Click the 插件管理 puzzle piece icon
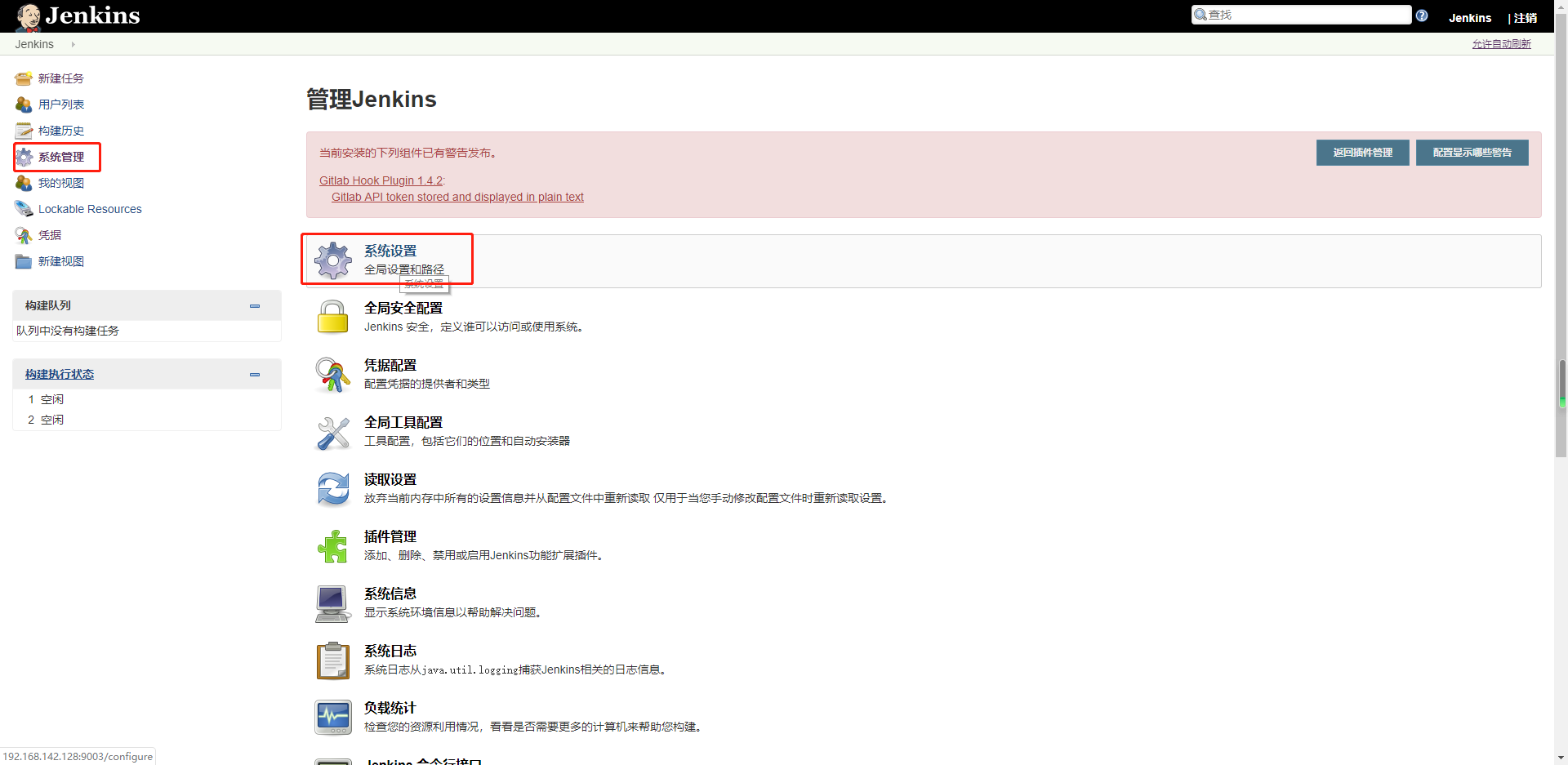The image size is (1568, 765). [333, 546]
